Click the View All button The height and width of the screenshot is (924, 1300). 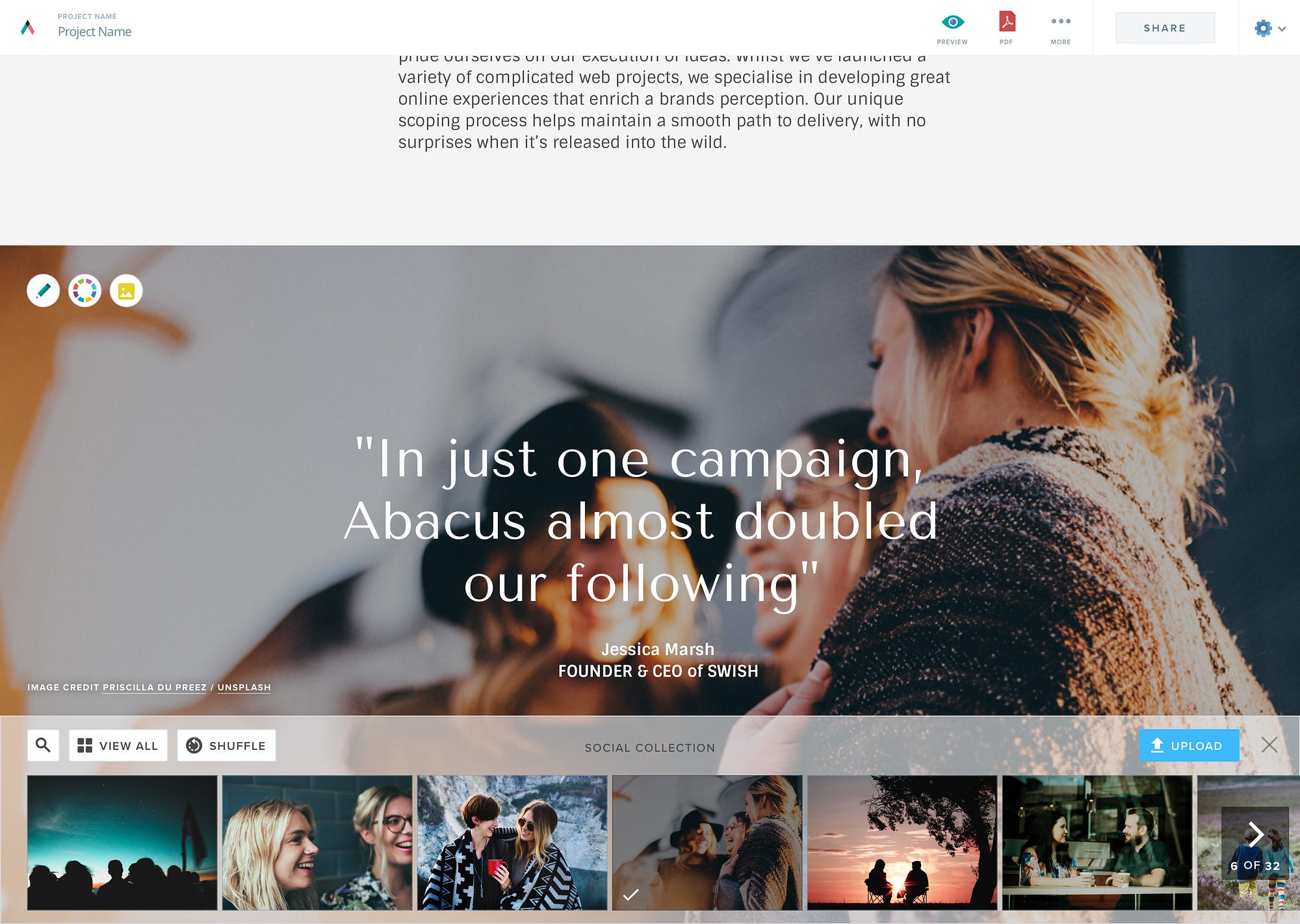point(118,745)
